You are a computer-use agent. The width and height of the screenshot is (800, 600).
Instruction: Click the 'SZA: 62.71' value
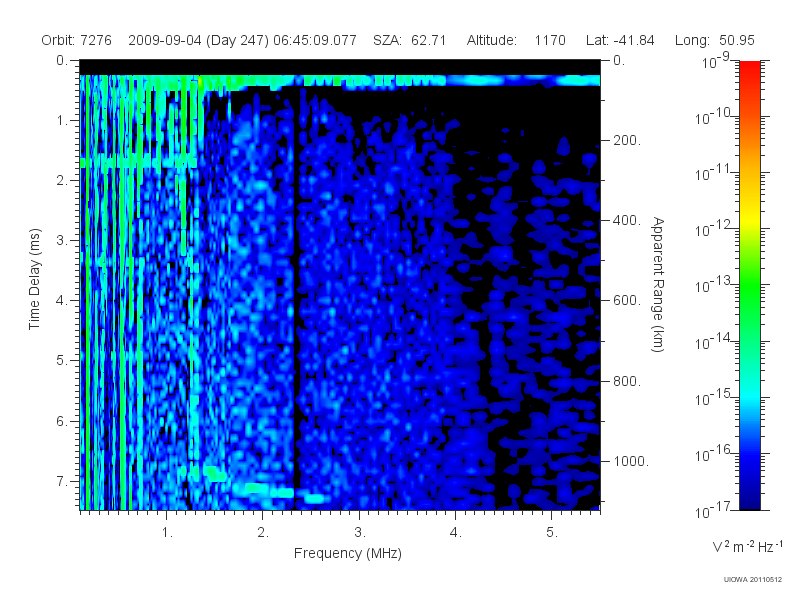(x=410, y=40)
